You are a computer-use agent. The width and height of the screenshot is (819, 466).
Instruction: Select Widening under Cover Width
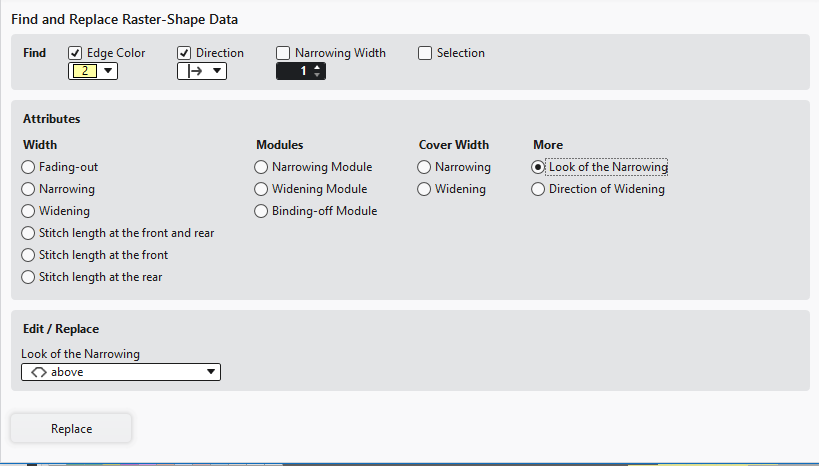425,189
